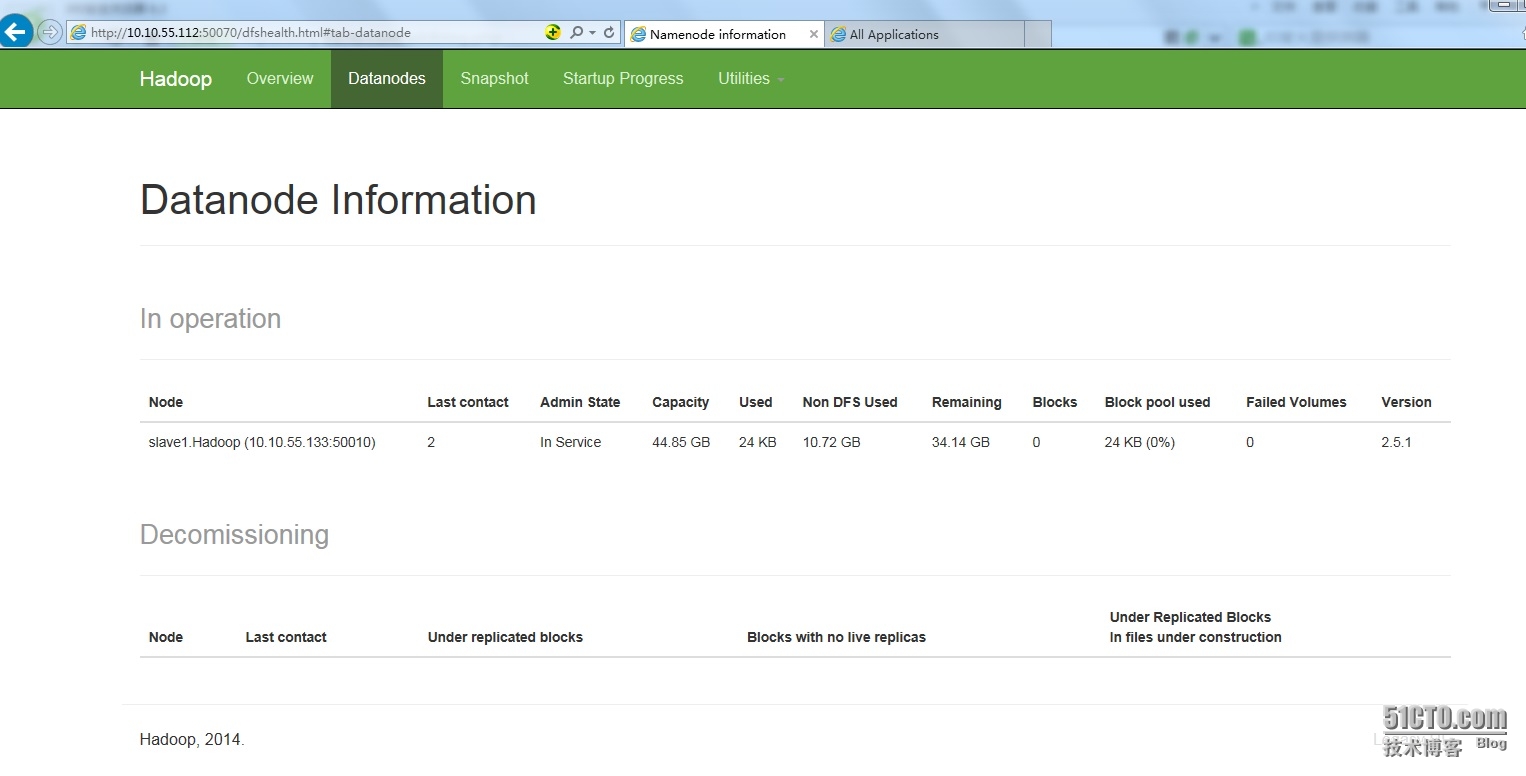Click the Non DFS Used column header

850,402
